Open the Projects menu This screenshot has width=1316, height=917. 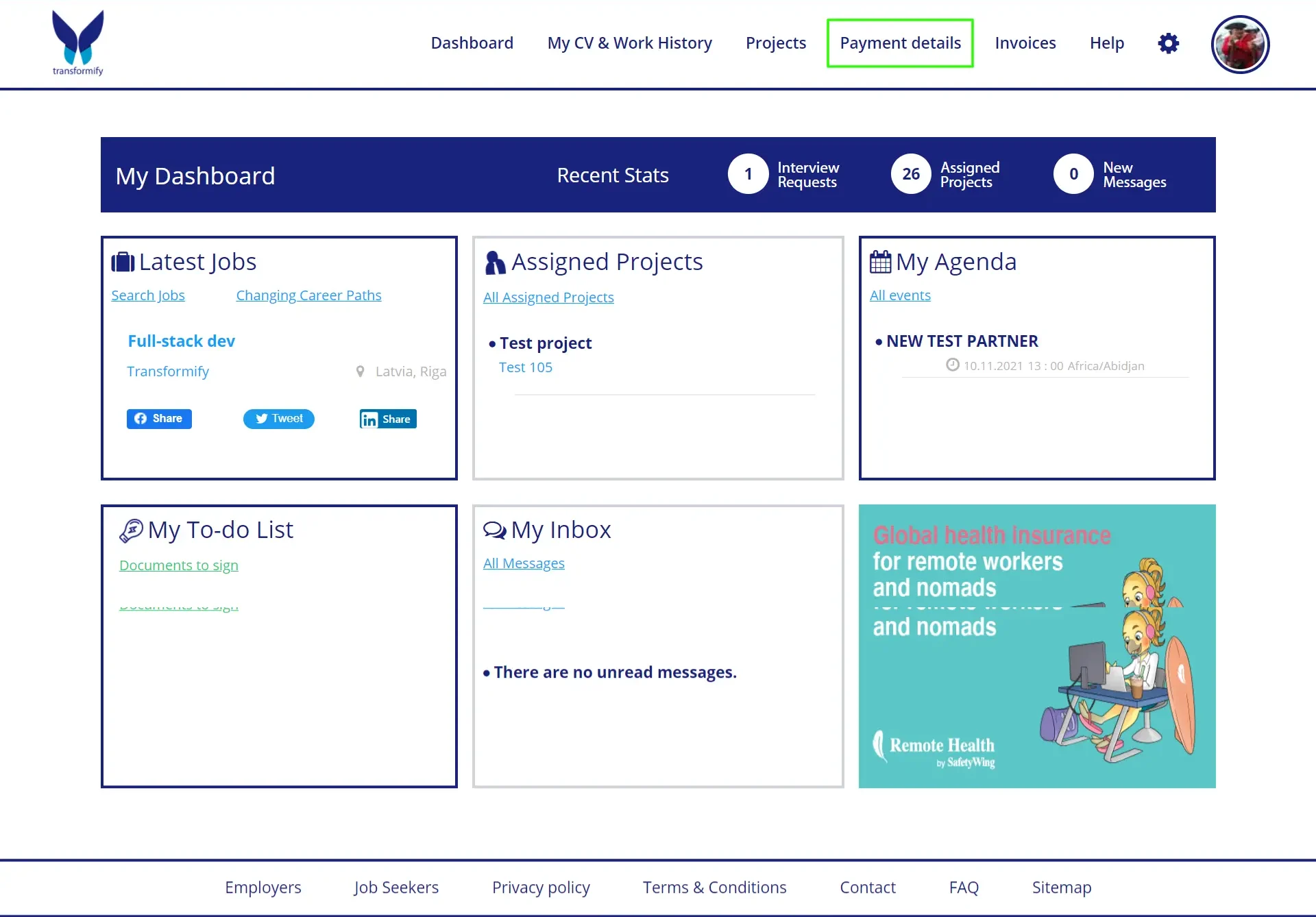(x=776, y=43)
